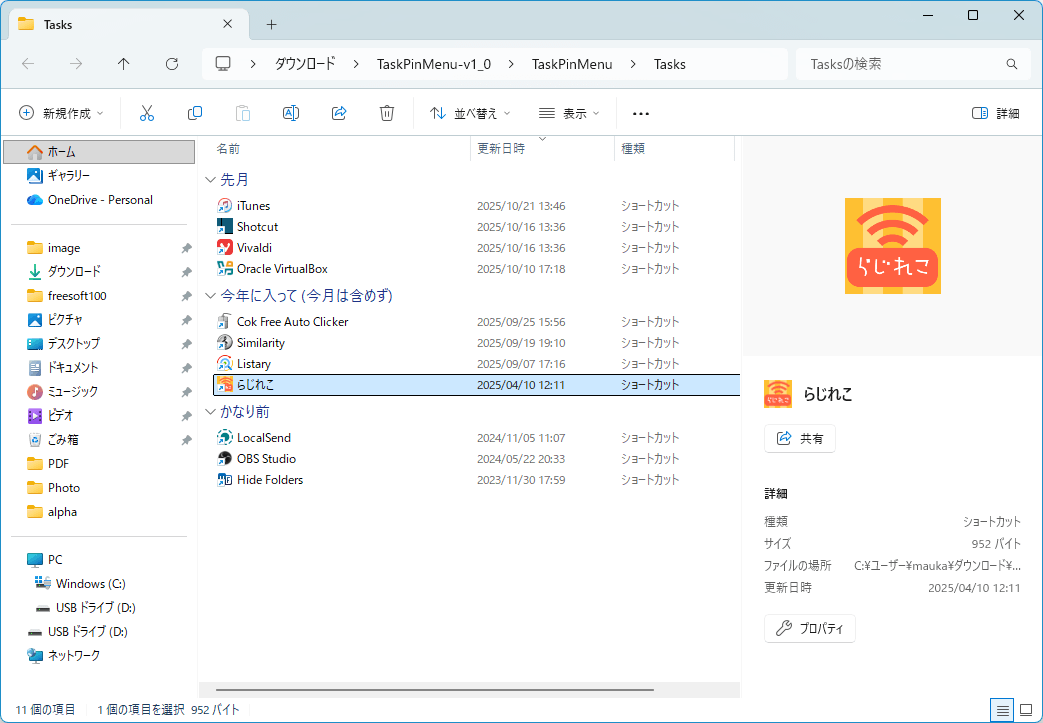Click the Copy icon in toolbar

click(x=195, y=113)
